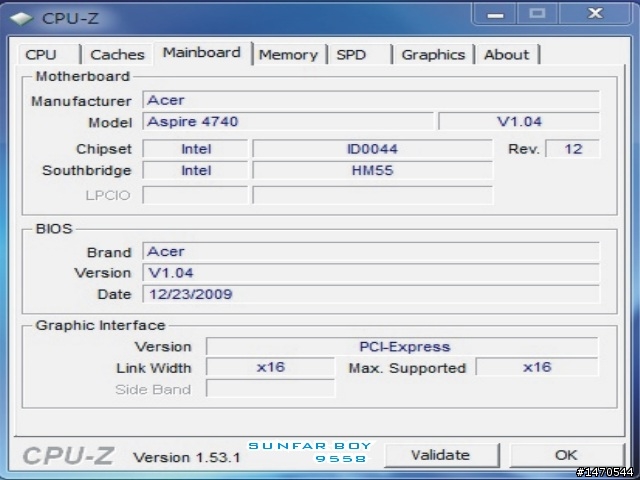Click the CPU-Z logo at bottom left
This screenshot has height=480, width=640.
(69, 456)
